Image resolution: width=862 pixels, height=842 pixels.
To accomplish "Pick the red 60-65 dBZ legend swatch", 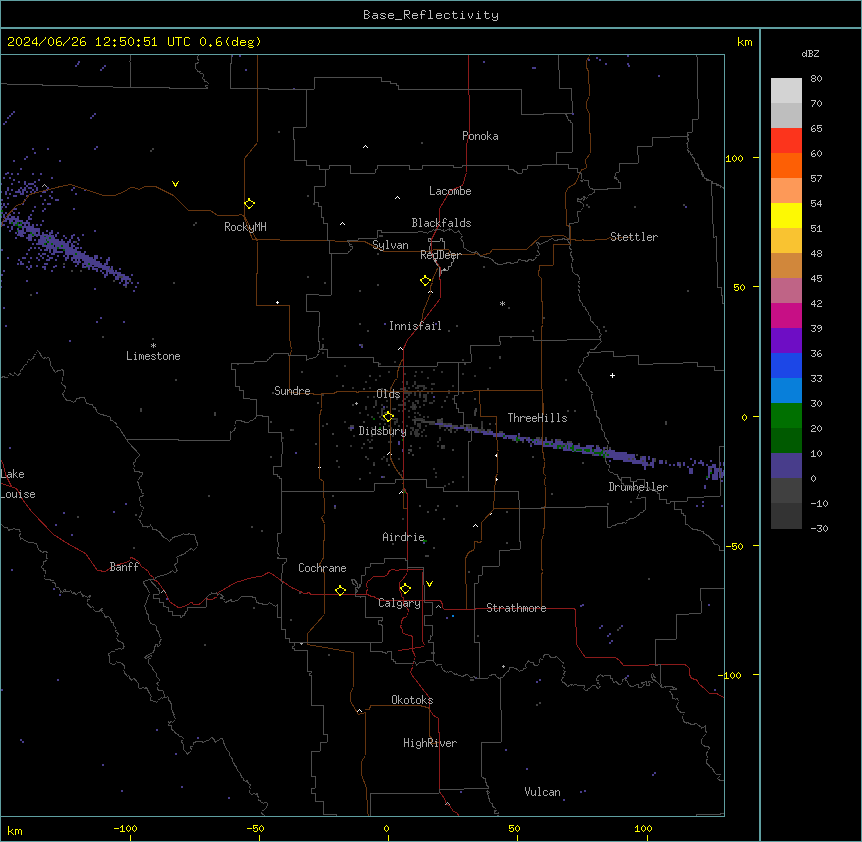I will [x=786, y=141].
